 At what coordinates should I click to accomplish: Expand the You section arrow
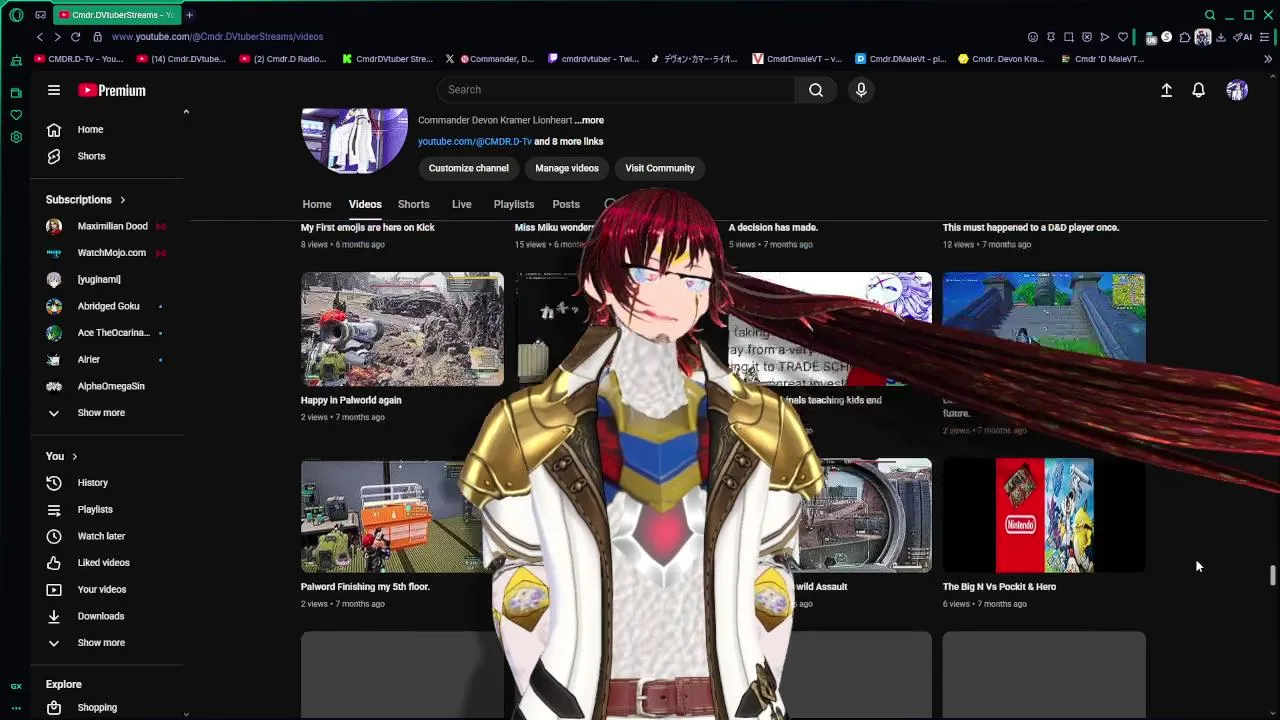74,457
